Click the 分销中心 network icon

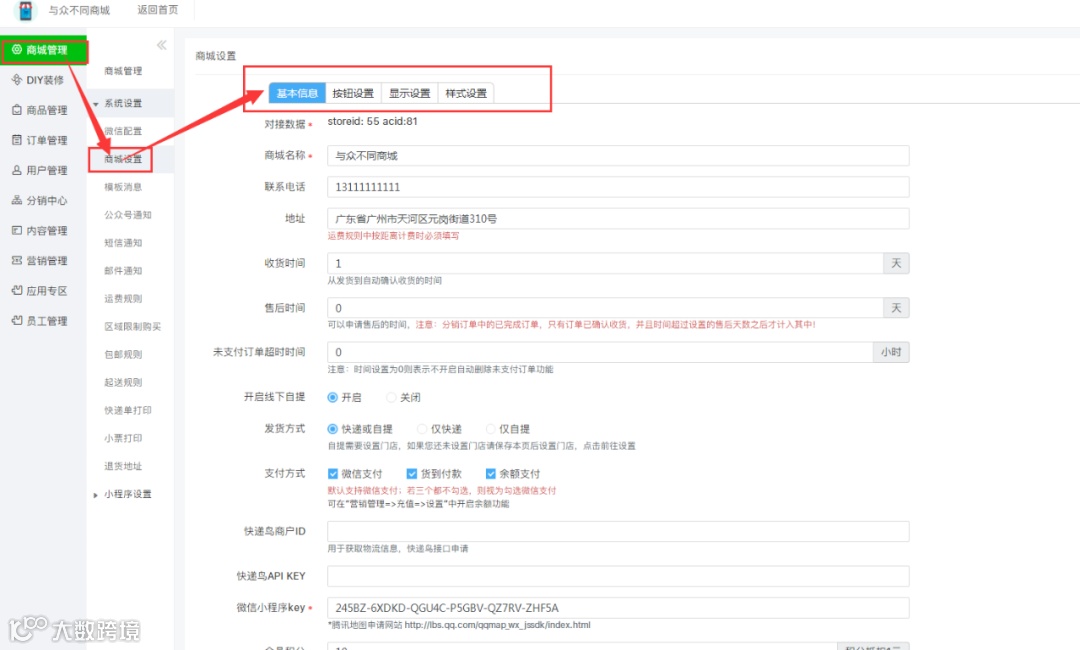point(17,200)
